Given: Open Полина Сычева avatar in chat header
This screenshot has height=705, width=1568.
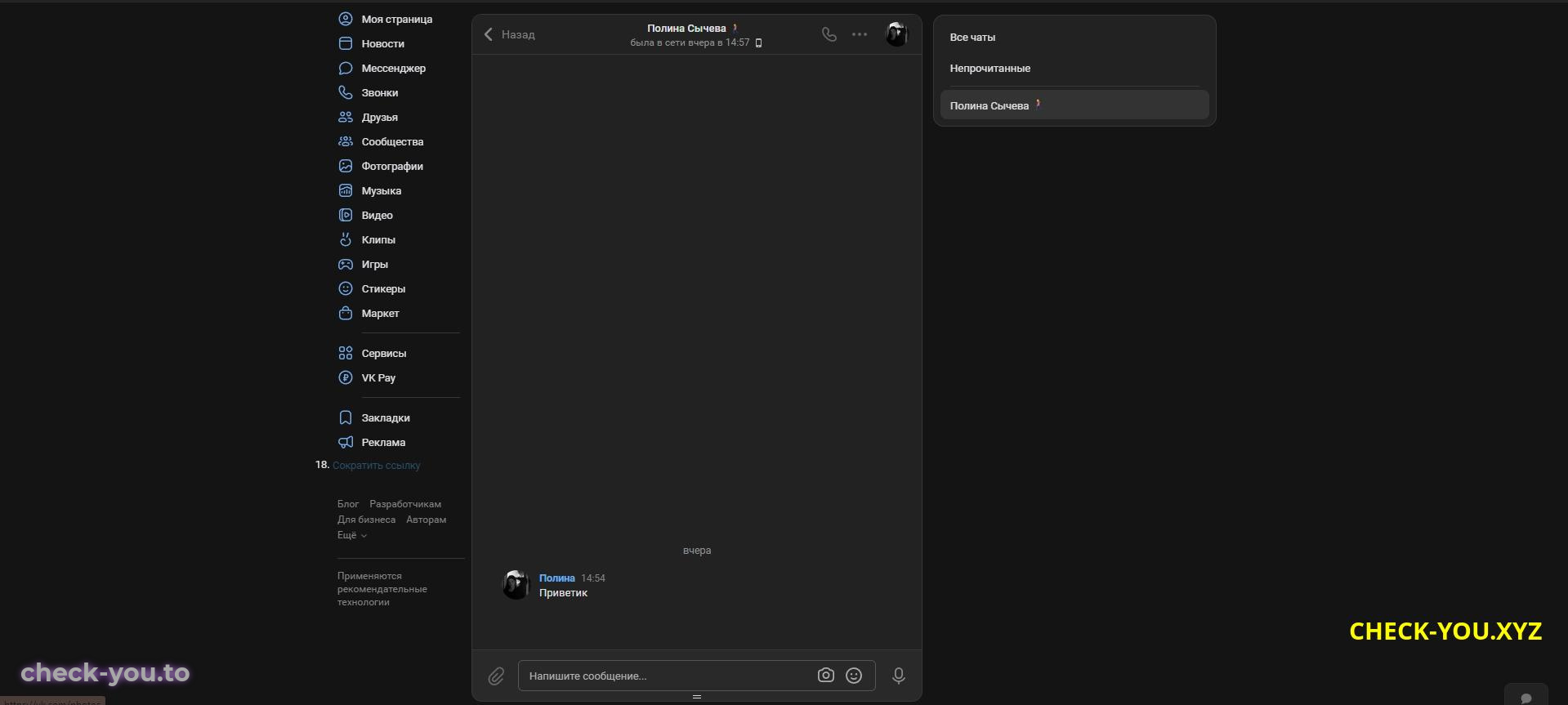Looking at the screenshot, I should point(897,34).
